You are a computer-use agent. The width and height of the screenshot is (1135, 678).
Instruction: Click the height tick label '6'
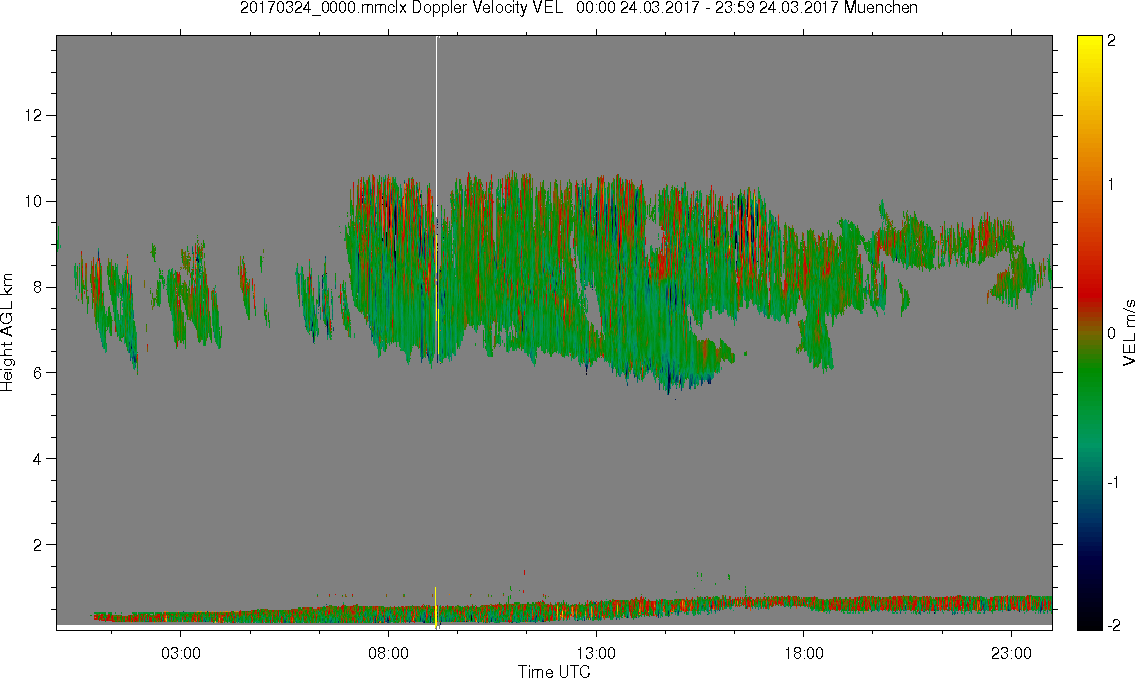38,373
